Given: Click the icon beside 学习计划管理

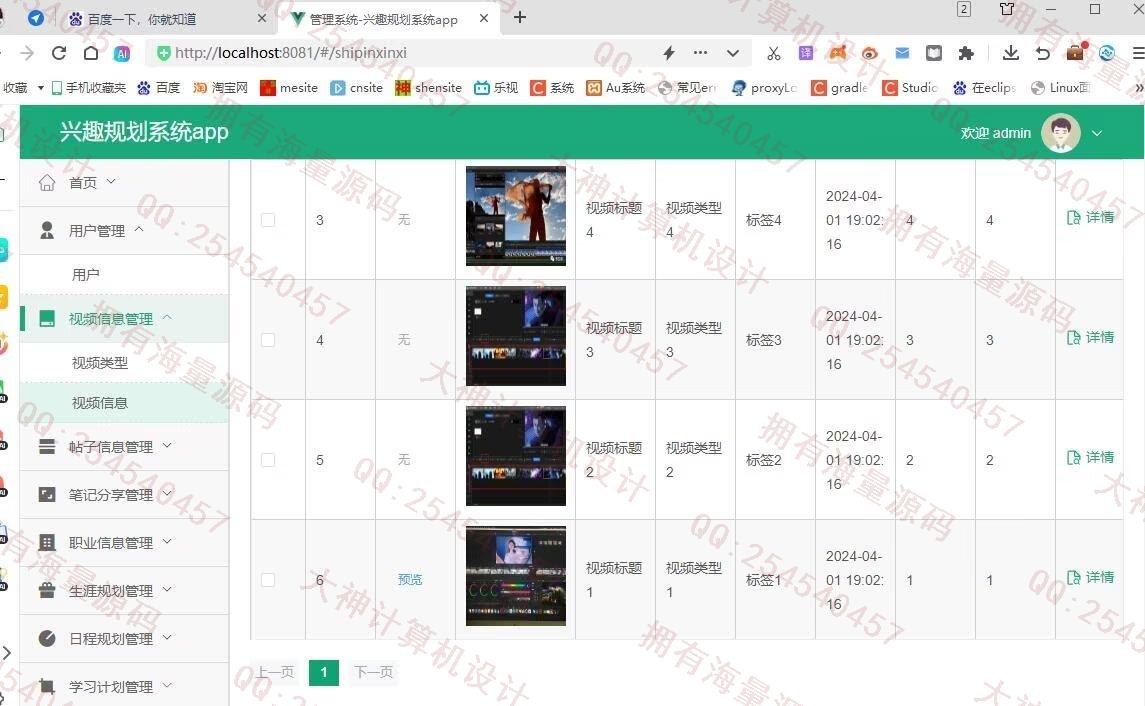Looking at the screenshot, I should point(47,686).
